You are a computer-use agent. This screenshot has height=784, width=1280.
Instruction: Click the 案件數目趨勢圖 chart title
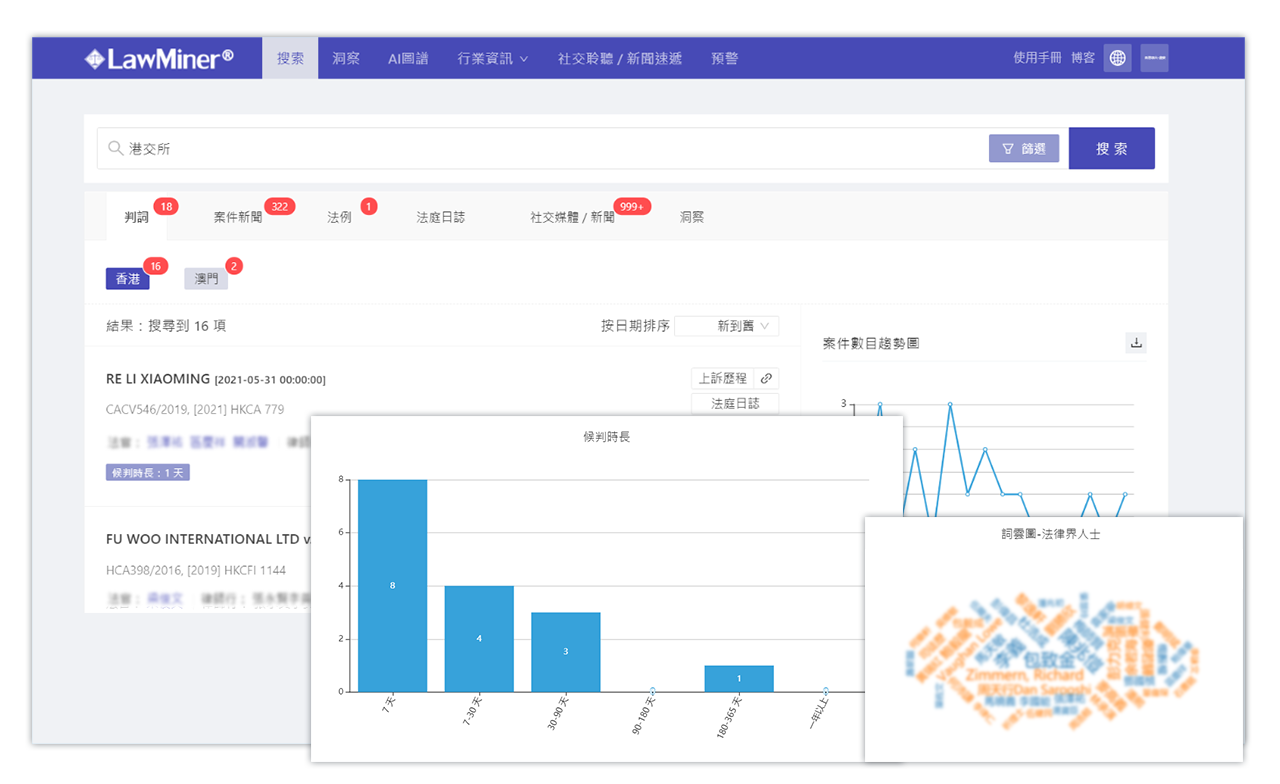pyautogui.click(x=871, y=343)
